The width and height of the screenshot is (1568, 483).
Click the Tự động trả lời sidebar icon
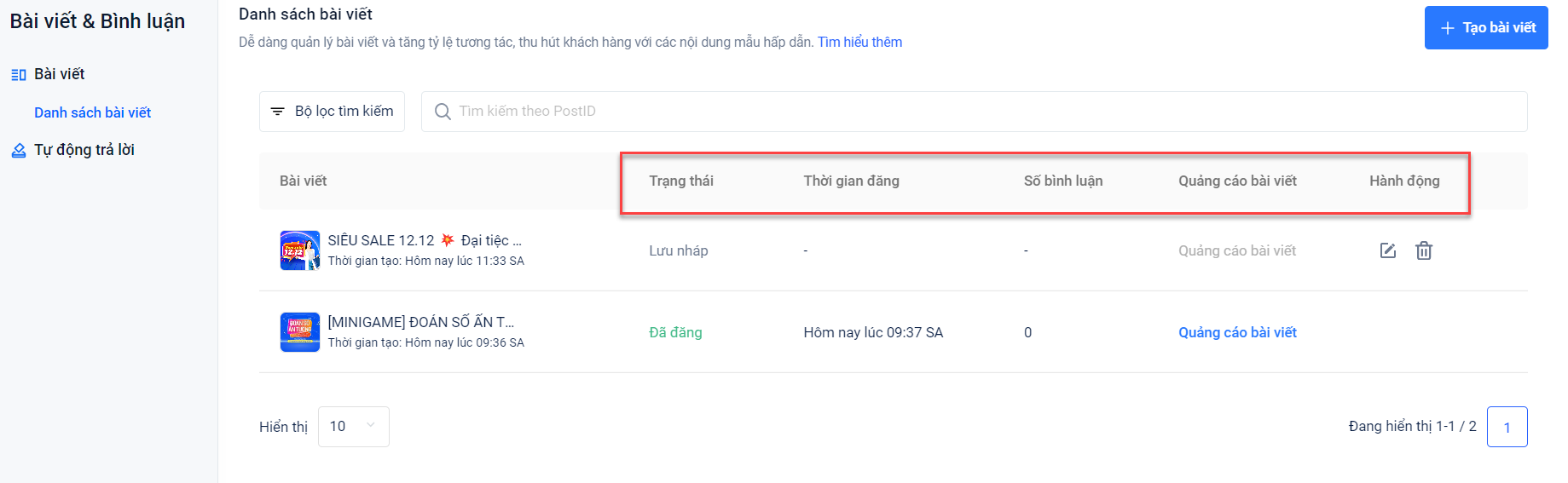19,151
